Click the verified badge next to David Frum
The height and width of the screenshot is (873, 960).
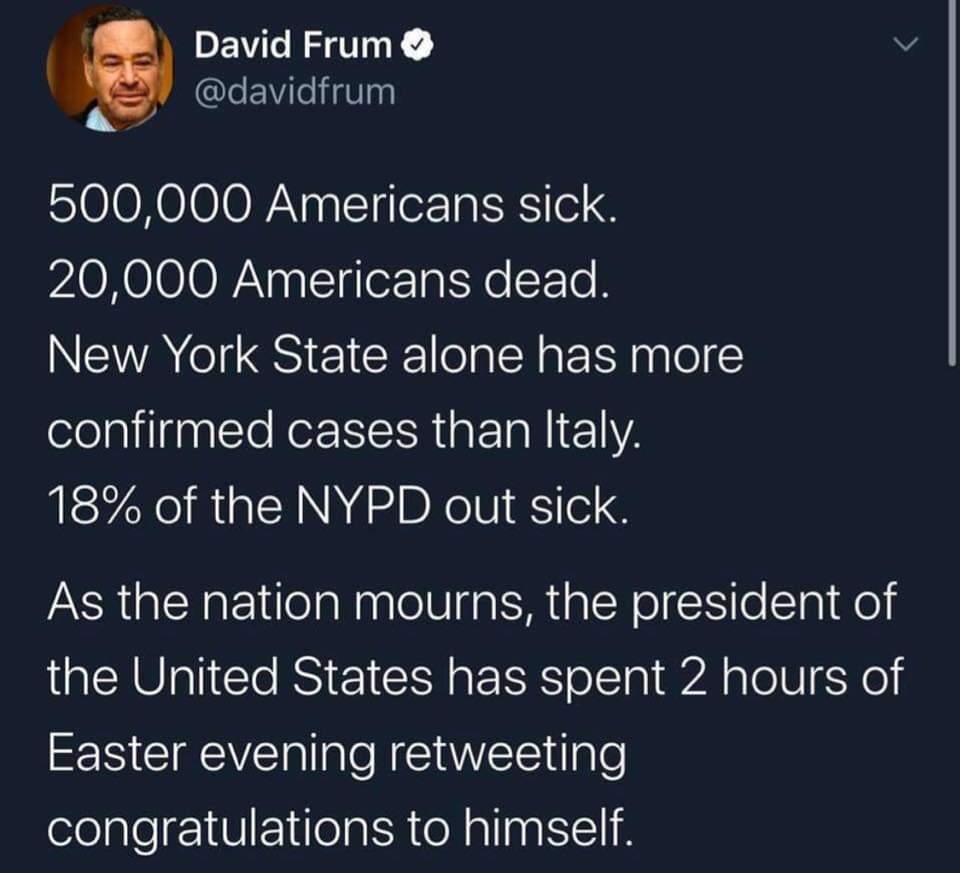(418, 44)
